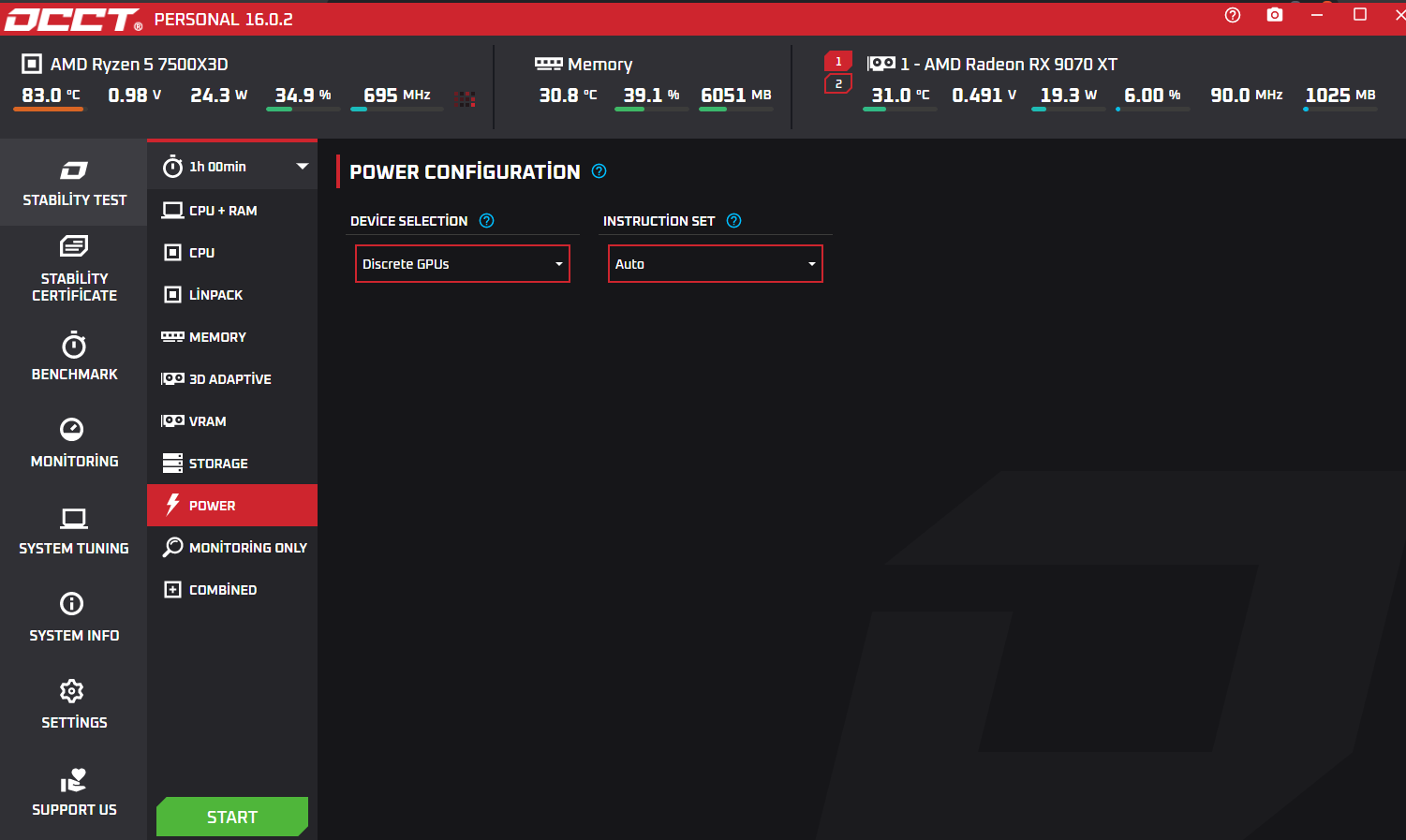Open the System Tuning section
Image resolution: width=1406 pixels, height=840 pixels.
click(x=74, y=531)
